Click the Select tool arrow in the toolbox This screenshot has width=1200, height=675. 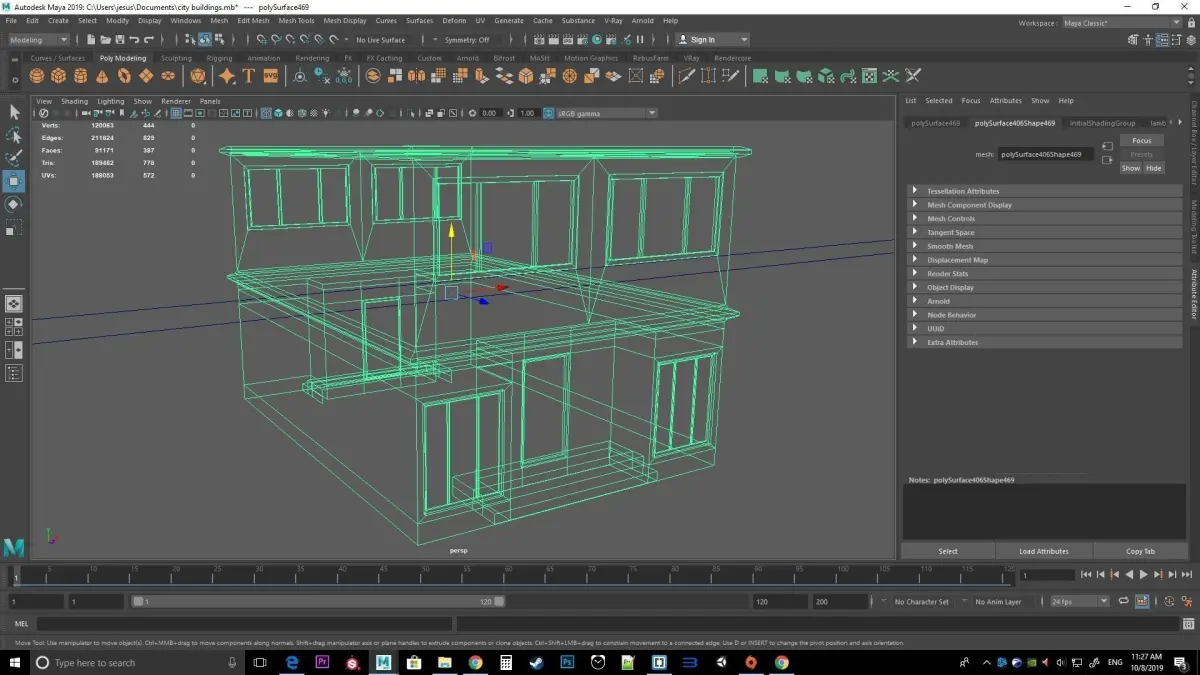click(x=14, y=112)
